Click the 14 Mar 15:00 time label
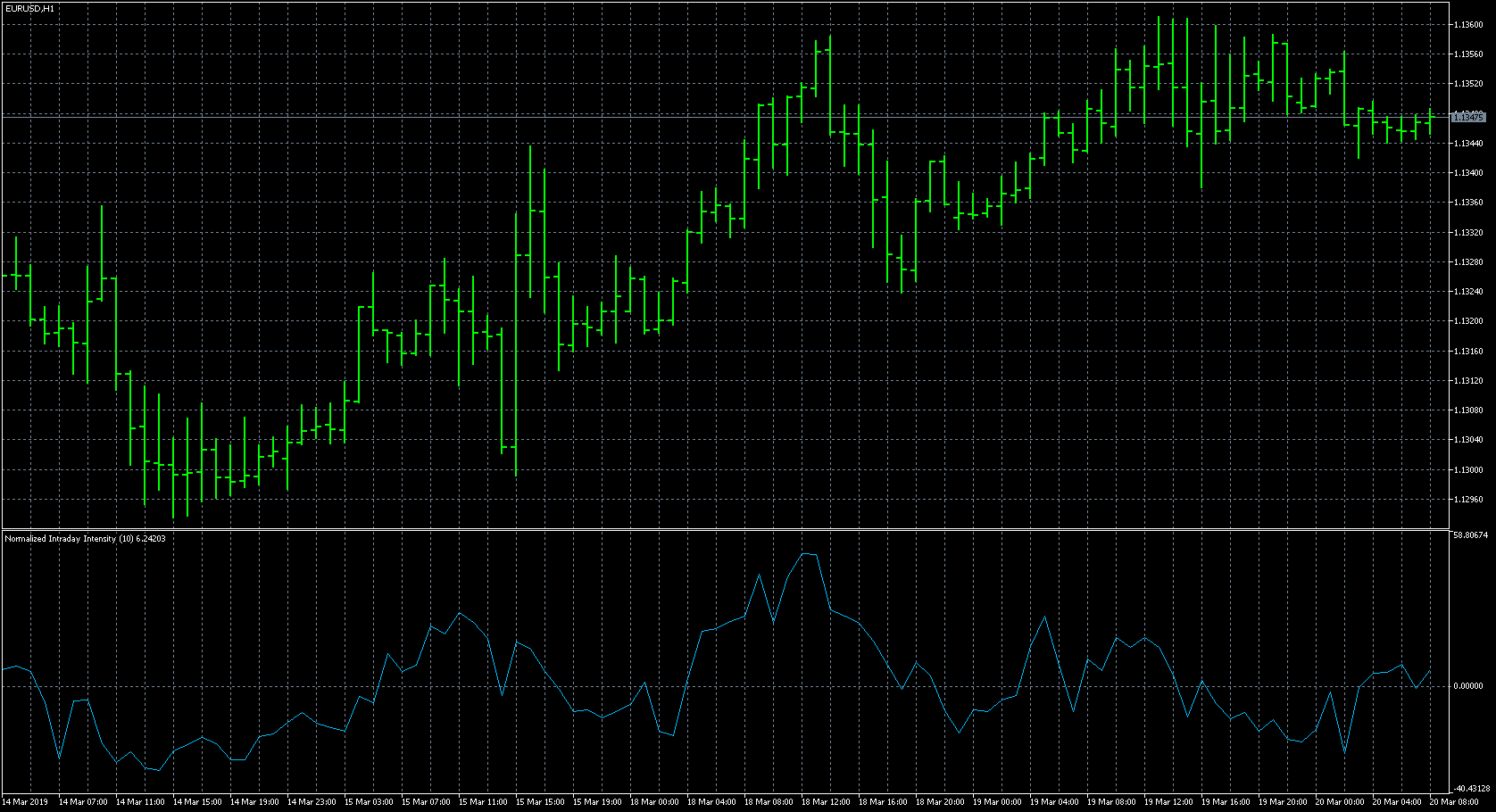Viewport: 1496px width, 812px height. click(197, 802)
